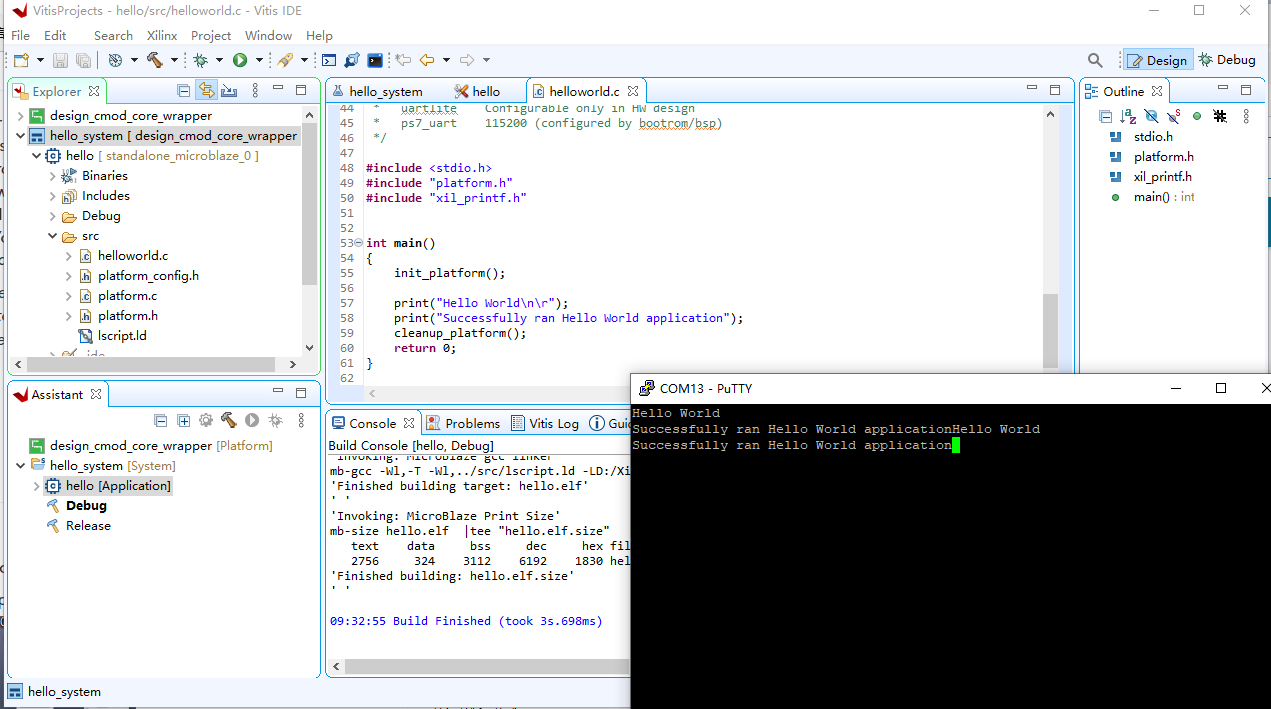The image size is (1271, 709).
Task: Open the Xilinx menu
Action: coord(162,35)
